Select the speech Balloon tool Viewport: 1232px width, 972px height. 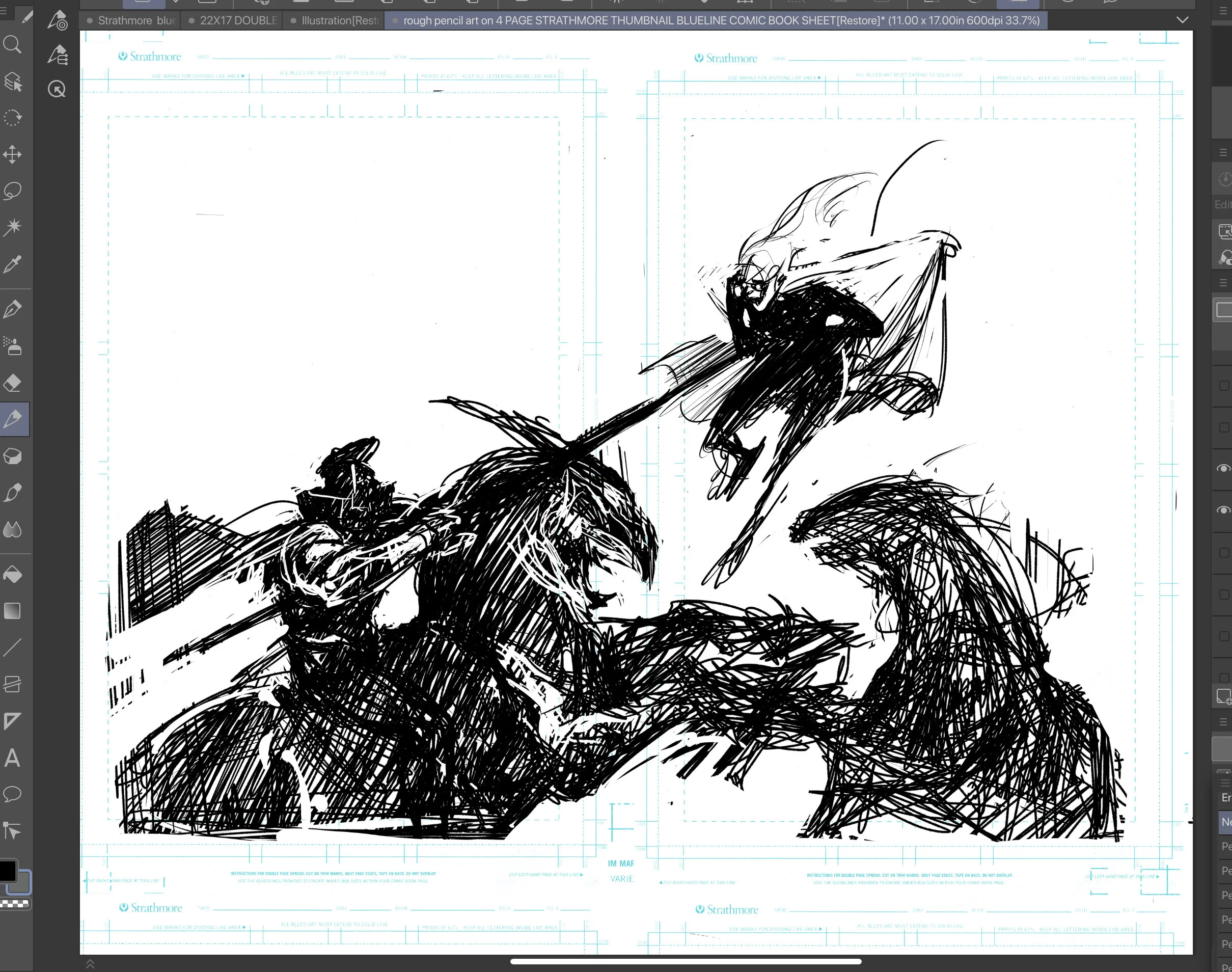point(13,793)
